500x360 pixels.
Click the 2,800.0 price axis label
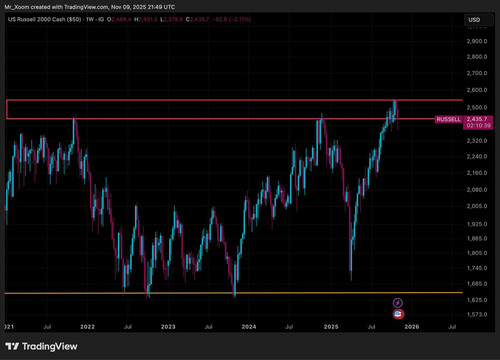[x=477, y=57]
